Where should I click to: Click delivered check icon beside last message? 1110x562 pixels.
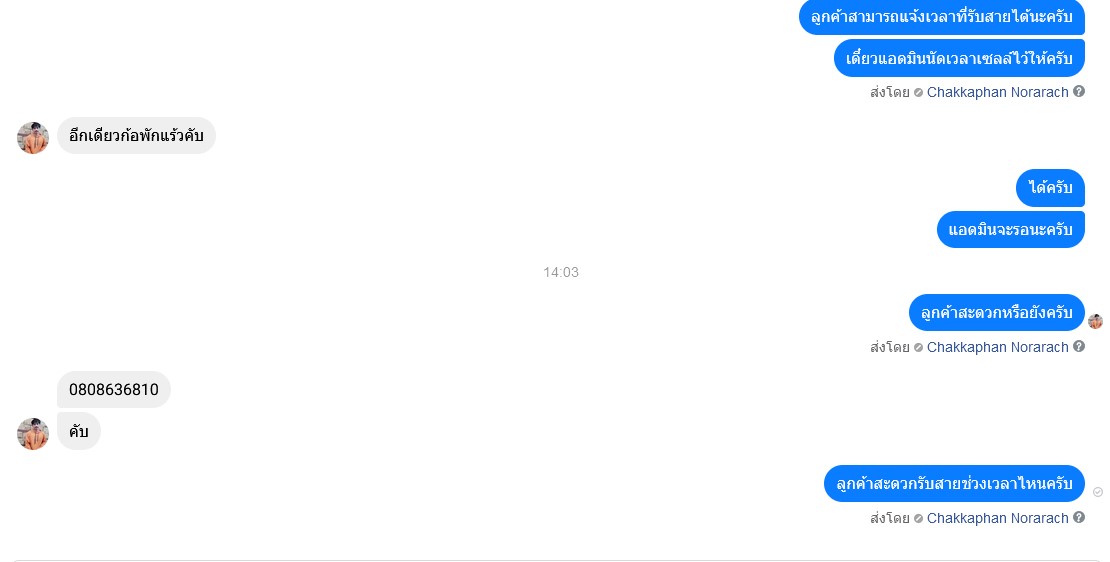[x=1098, y=492]
